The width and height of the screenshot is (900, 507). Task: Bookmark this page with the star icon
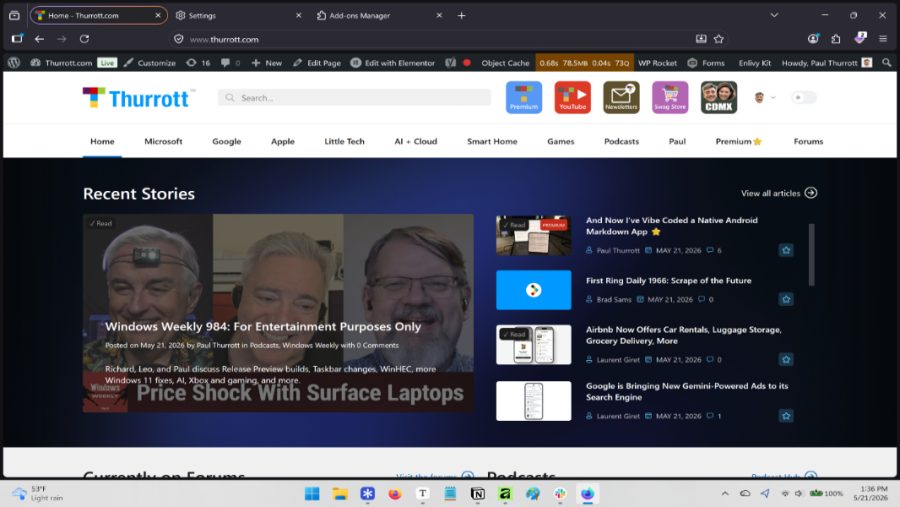[719, 39]
